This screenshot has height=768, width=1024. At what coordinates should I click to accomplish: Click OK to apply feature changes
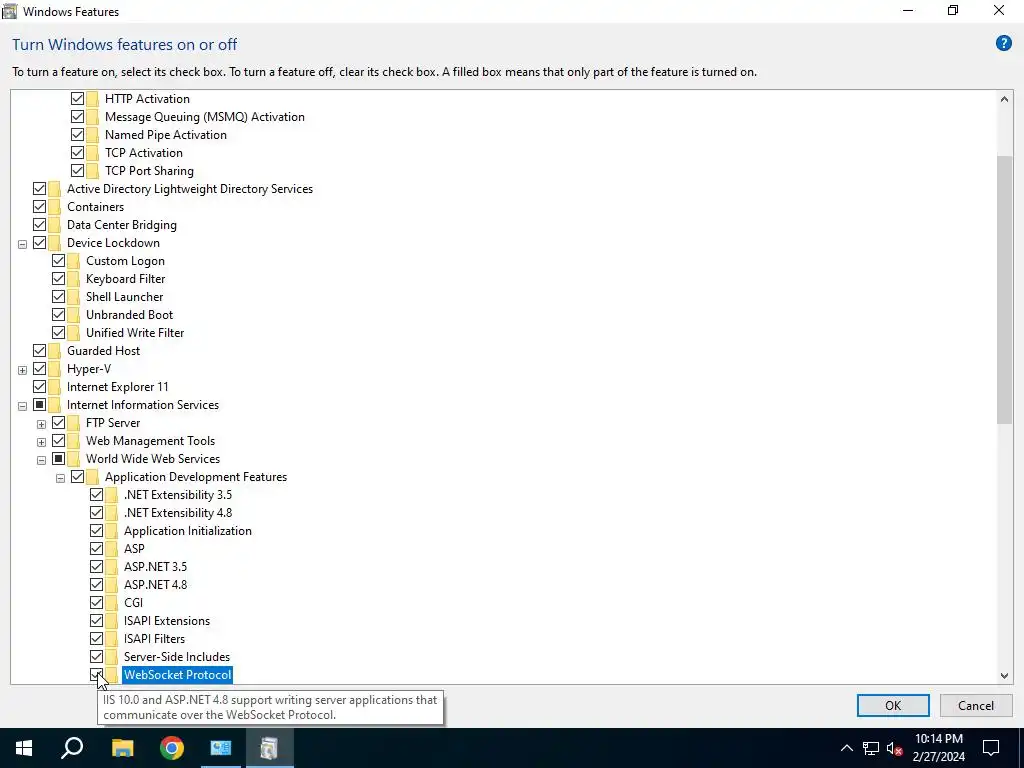point(893,705)
